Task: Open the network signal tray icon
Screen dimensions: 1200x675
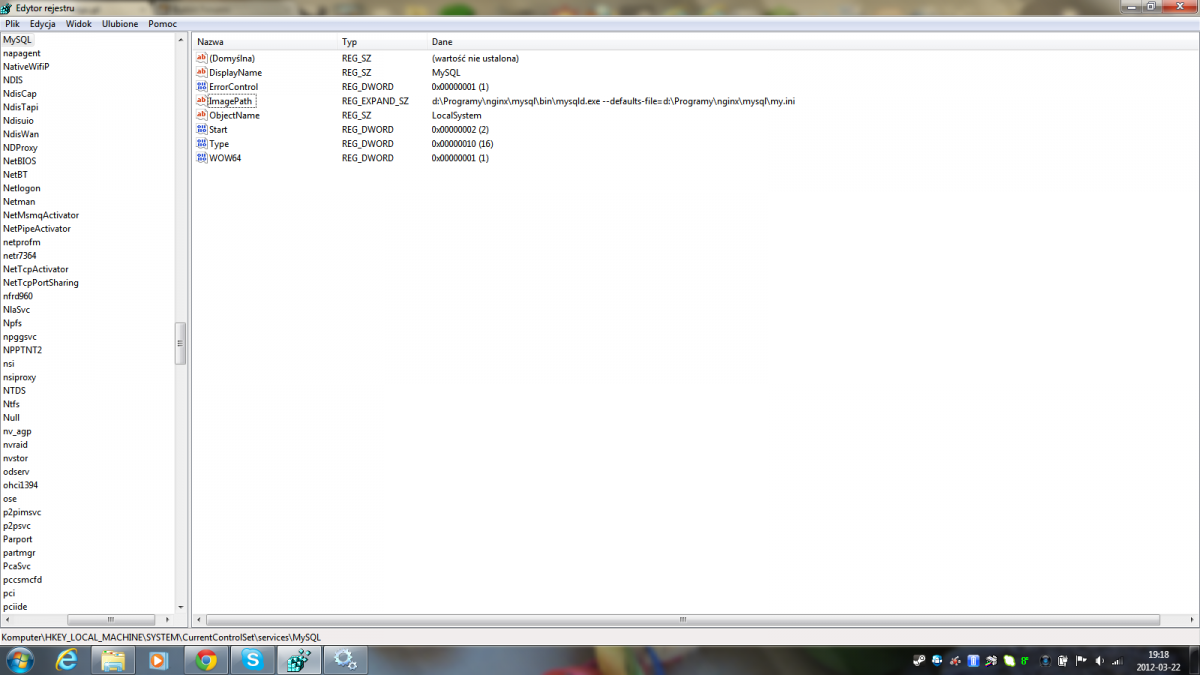Action: 1117,660
